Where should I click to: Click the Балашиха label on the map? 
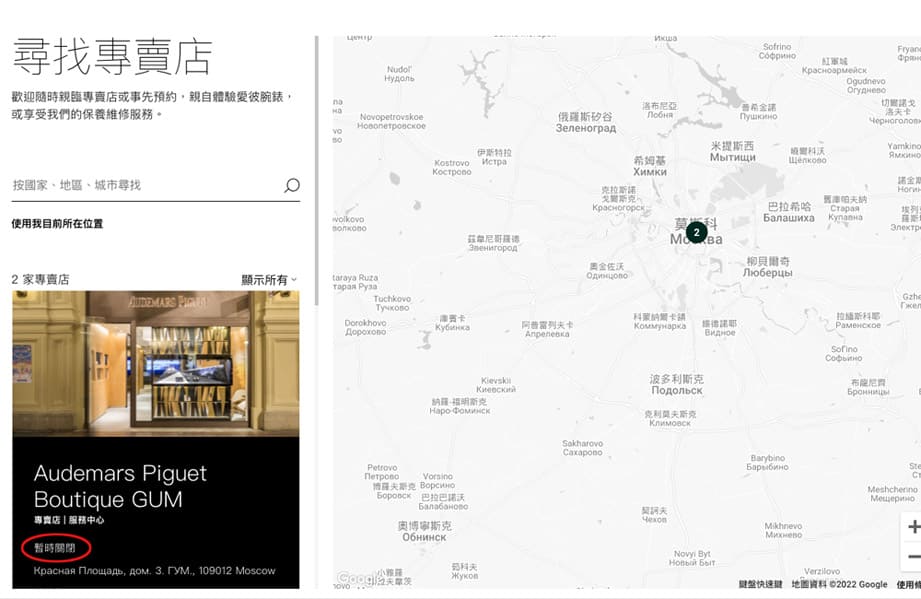[788, 217]
